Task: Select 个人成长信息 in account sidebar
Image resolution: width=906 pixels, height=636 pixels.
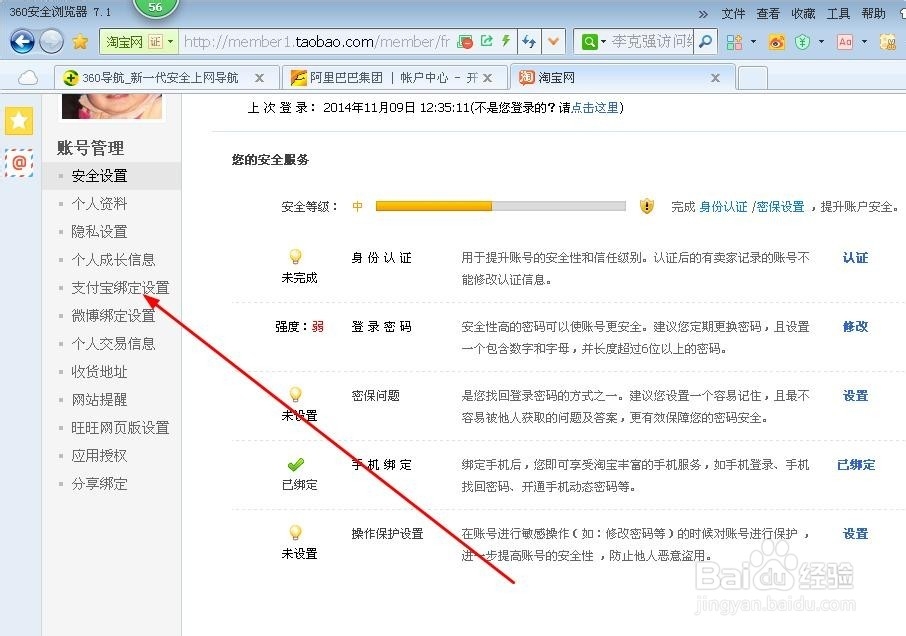Action: 113,259
